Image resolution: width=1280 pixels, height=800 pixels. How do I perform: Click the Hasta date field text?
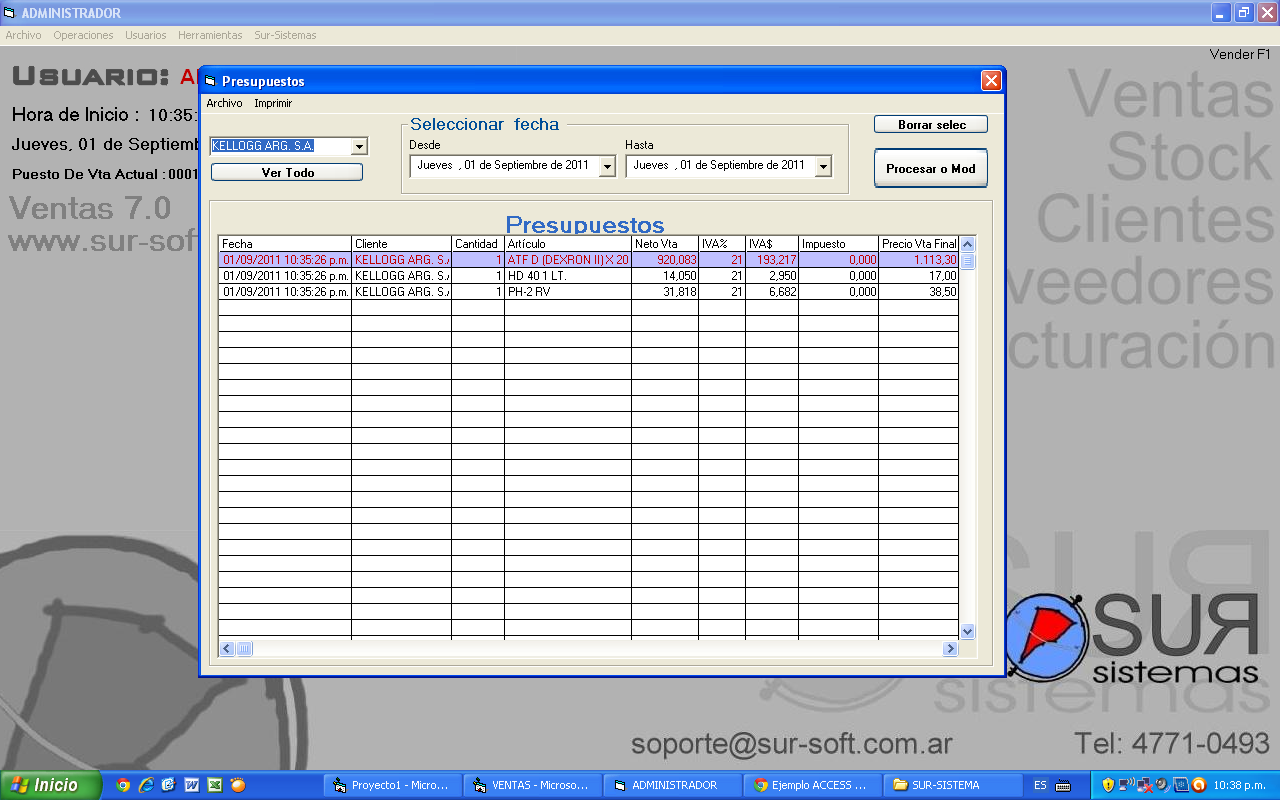point(719,165)
